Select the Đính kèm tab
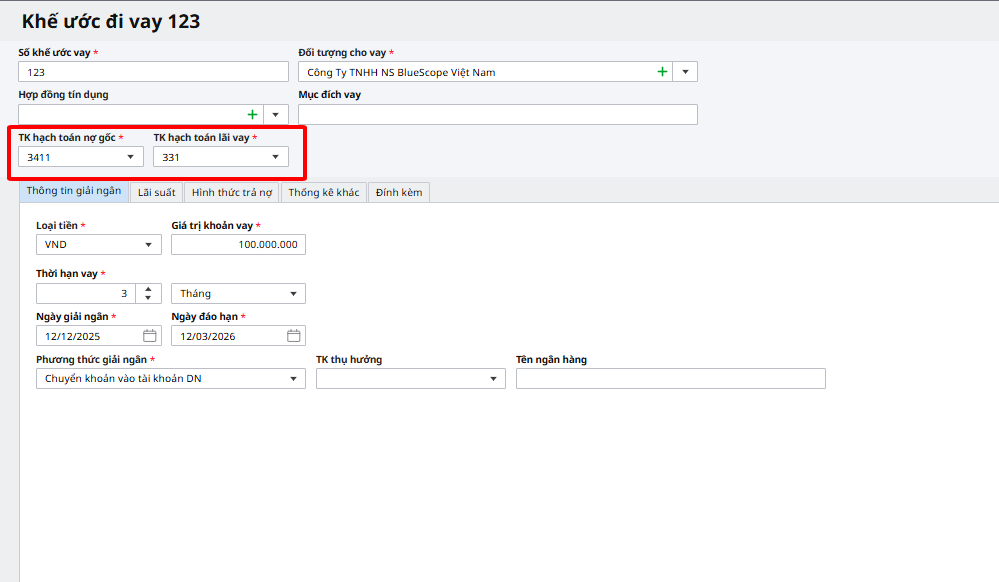Viewport: 999px width, 582px height. (398, 192)
